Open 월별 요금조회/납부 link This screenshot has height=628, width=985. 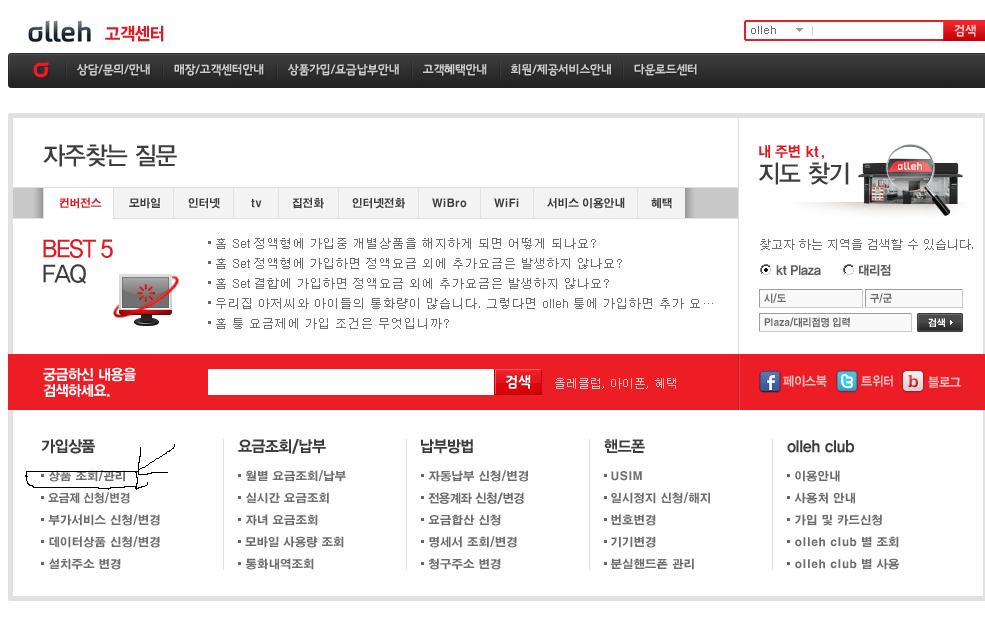pyautogui.click(x=295, y=476)
